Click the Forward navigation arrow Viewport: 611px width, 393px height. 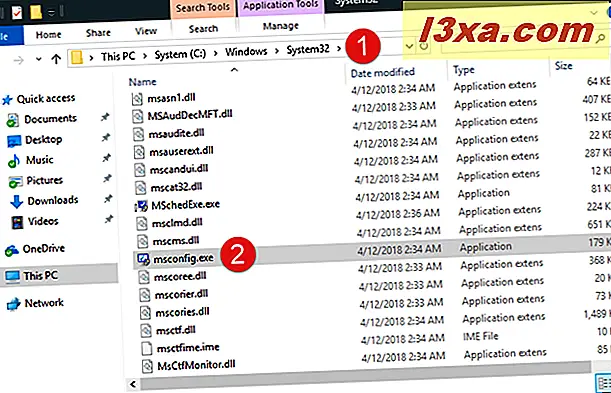[x=18, y=60]
